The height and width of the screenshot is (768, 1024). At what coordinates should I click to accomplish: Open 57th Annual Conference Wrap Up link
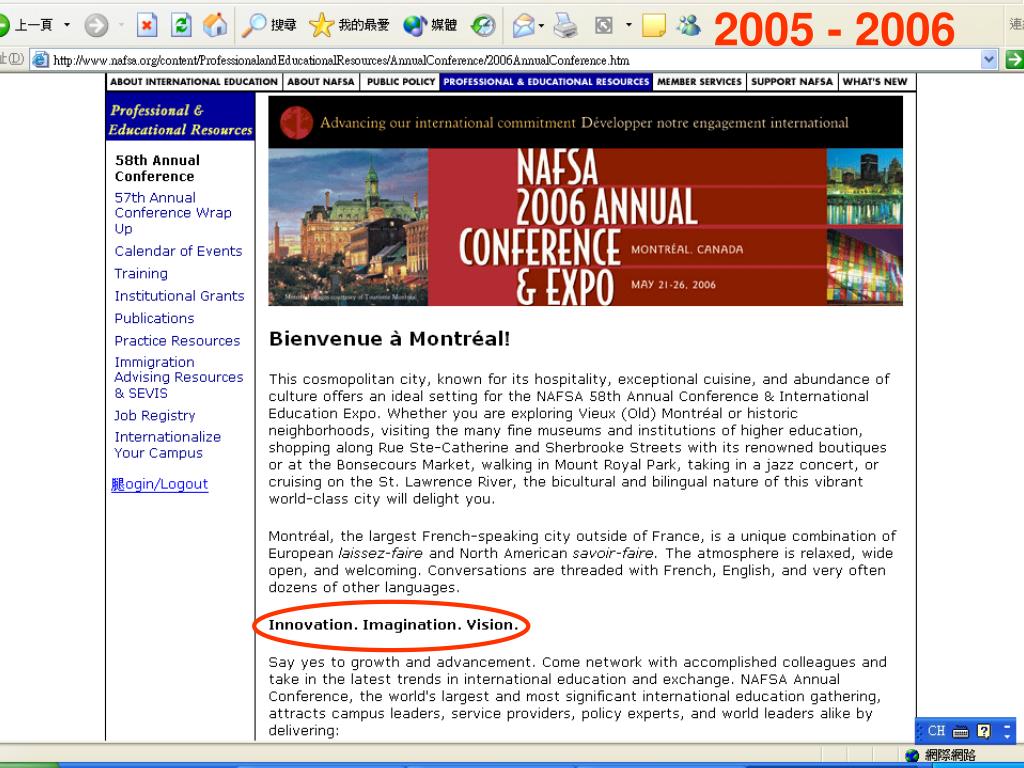click(x=172, y=213)
